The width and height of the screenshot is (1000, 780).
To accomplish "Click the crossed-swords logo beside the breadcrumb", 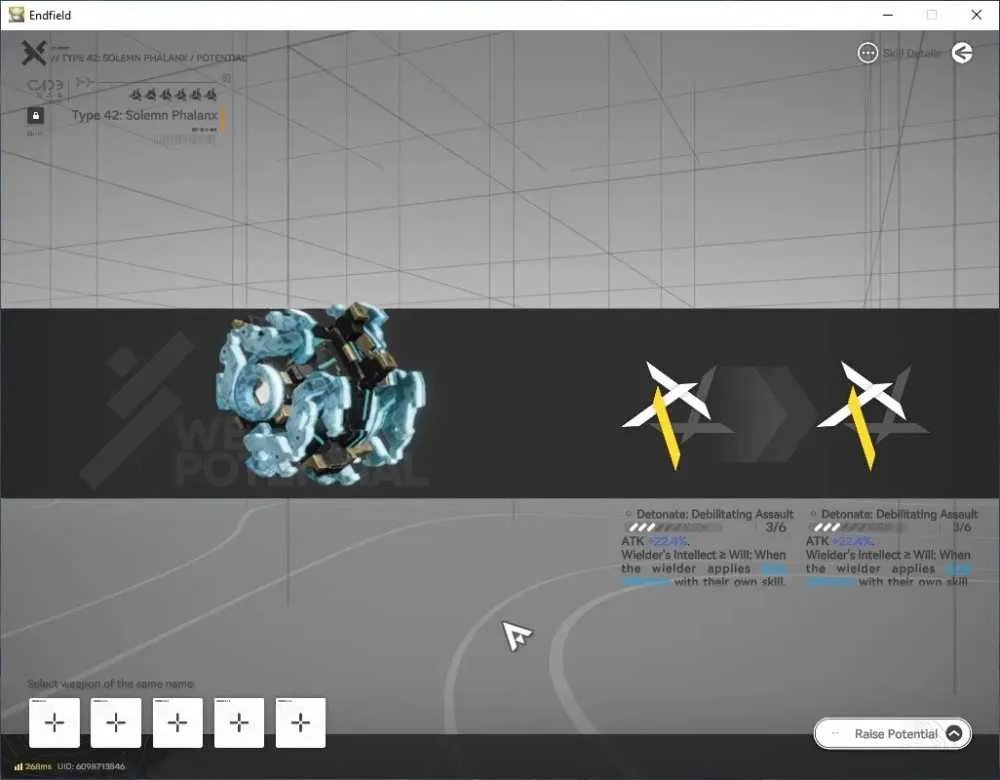I will pyautogui.click(x=34, y=53).
